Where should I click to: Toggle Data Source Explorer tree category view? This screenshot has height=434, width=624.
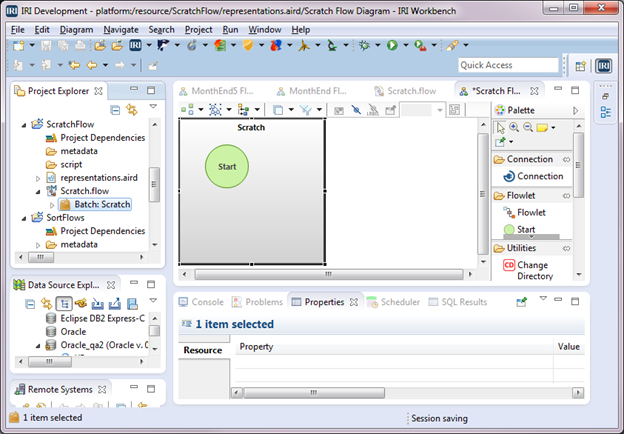[64, 304]
